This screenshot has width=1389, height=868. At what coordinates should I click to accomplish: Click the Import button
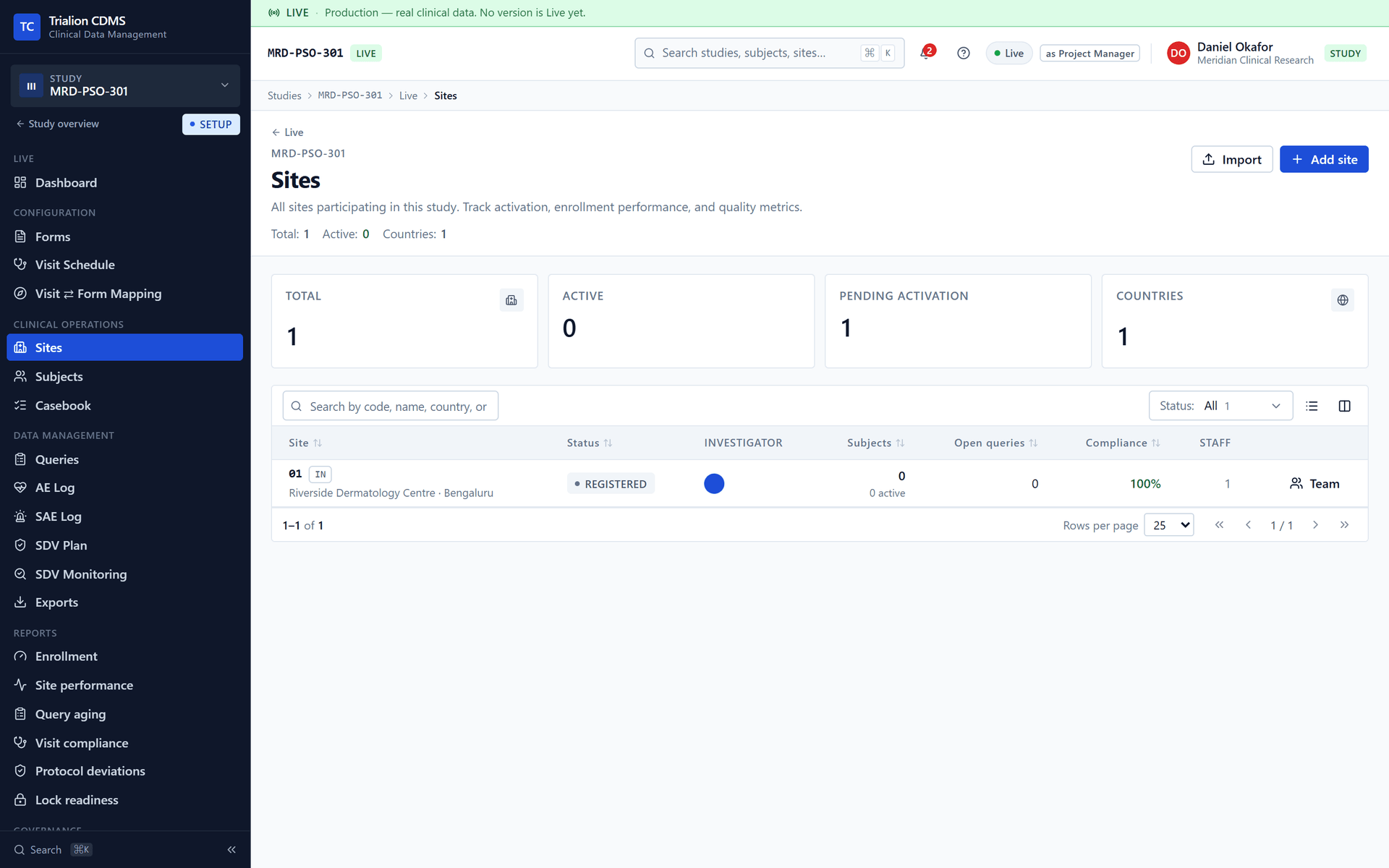(1231, 159)
